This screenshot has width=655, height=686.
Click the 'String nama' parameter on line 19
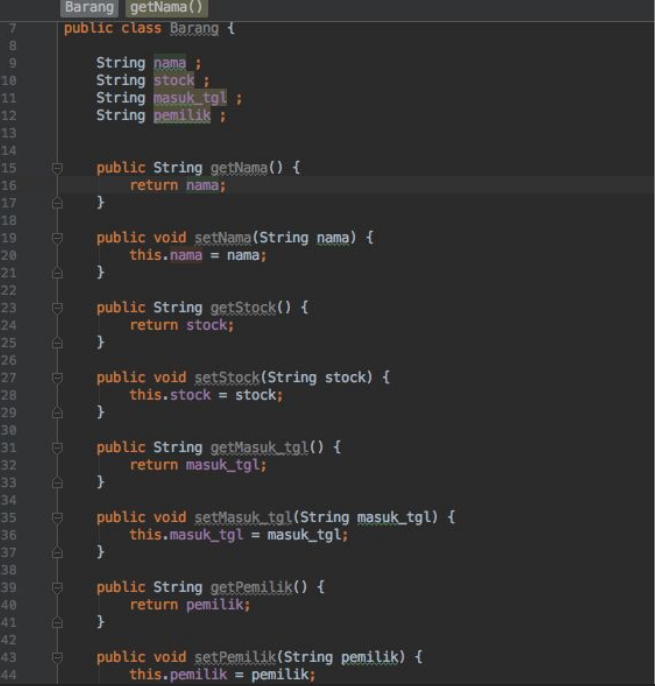(x=305, y=238)
